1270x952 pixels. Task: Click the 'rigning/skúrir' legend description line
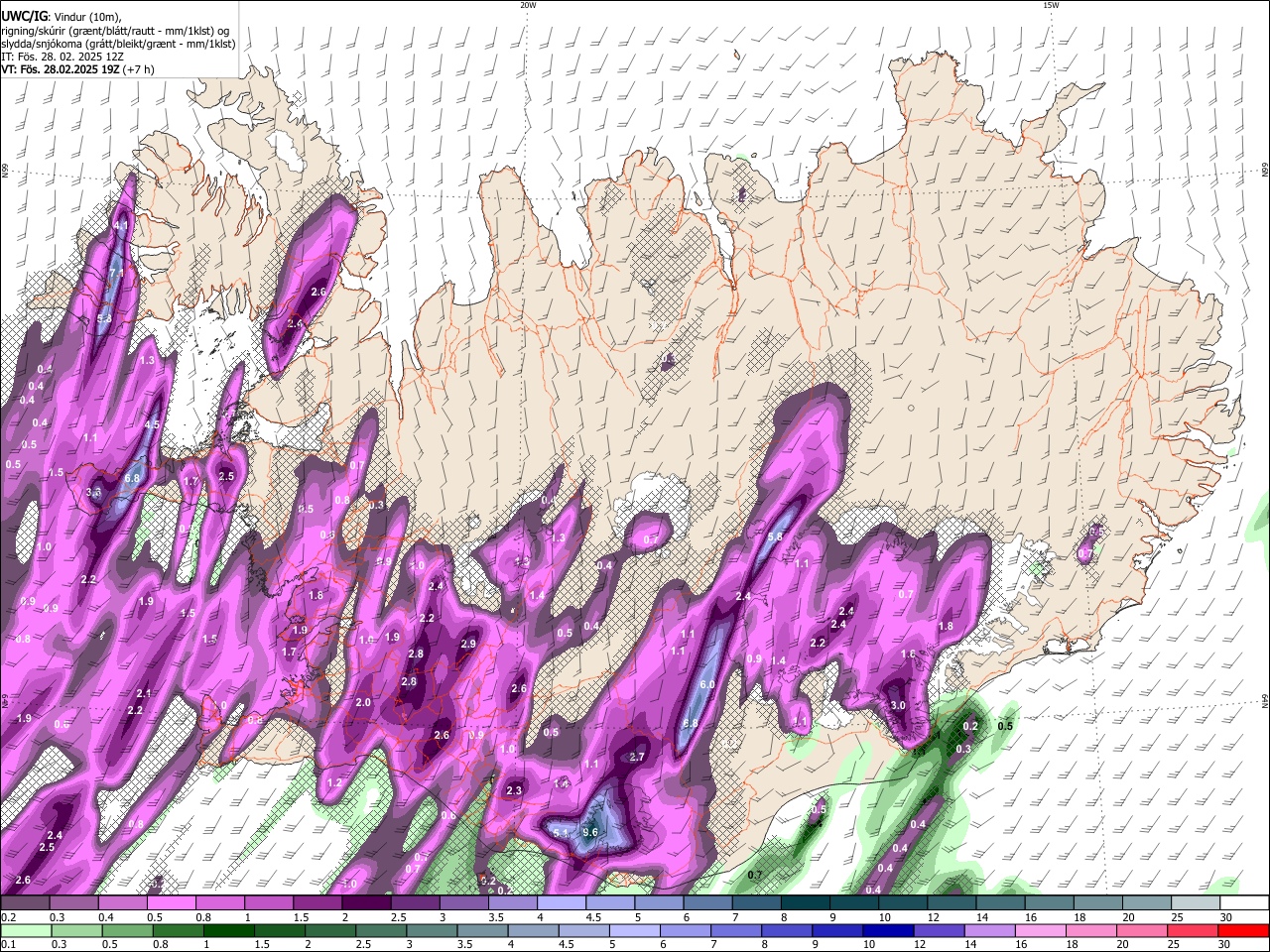(x=117, y=30)
